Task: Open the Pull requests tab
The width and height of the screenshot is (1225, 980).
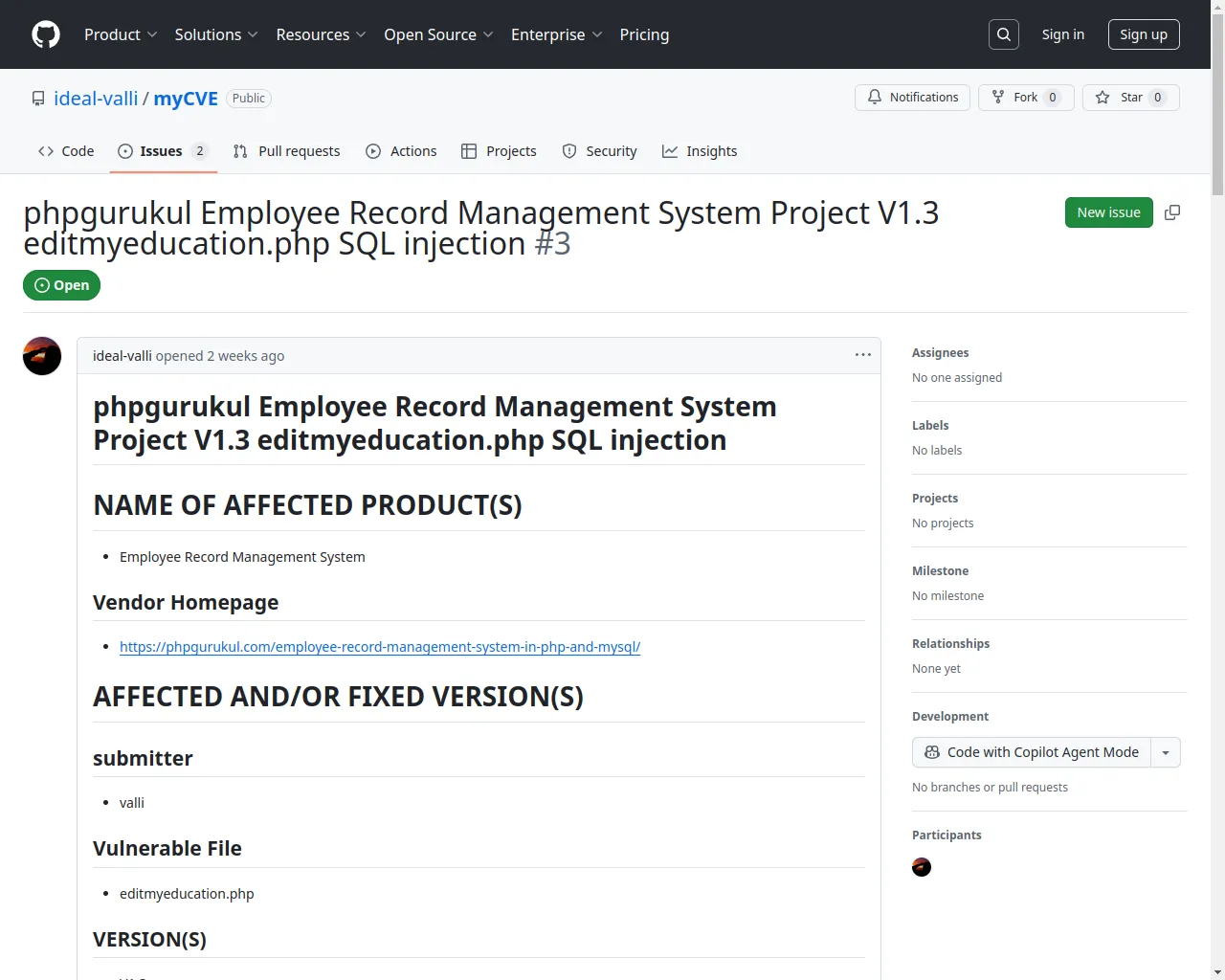Action: point(286,151)
